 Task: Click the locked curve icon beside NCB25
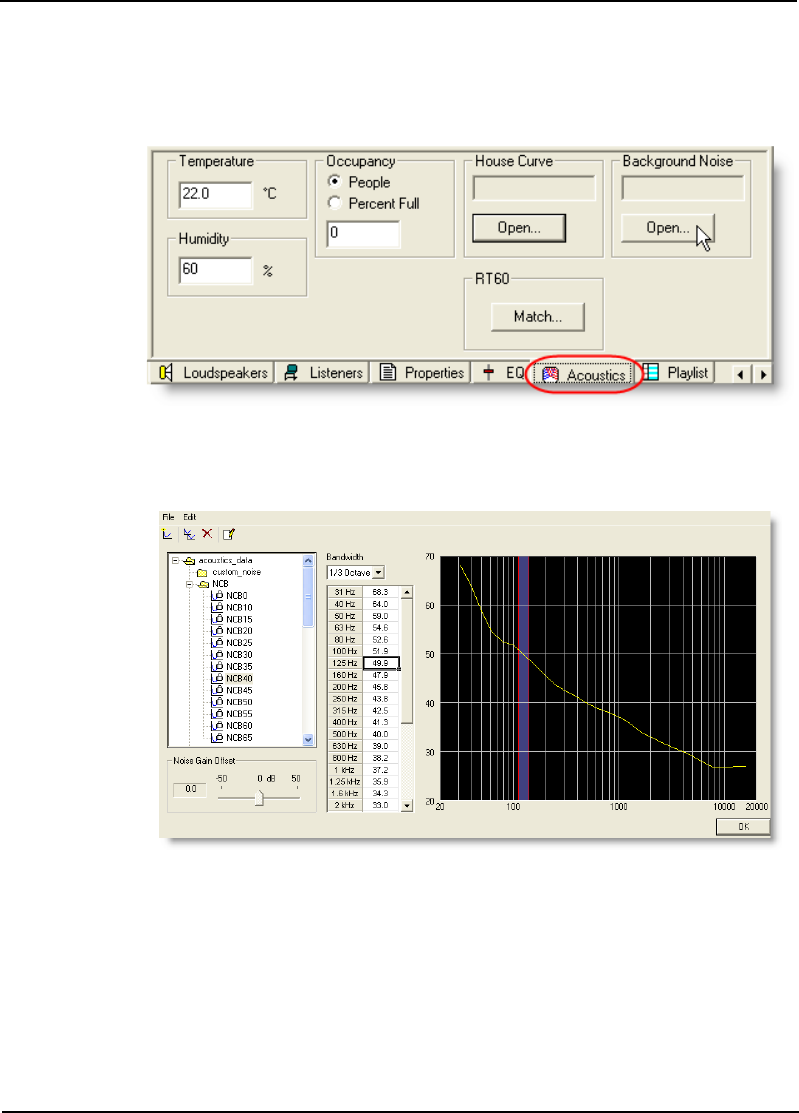217,643
